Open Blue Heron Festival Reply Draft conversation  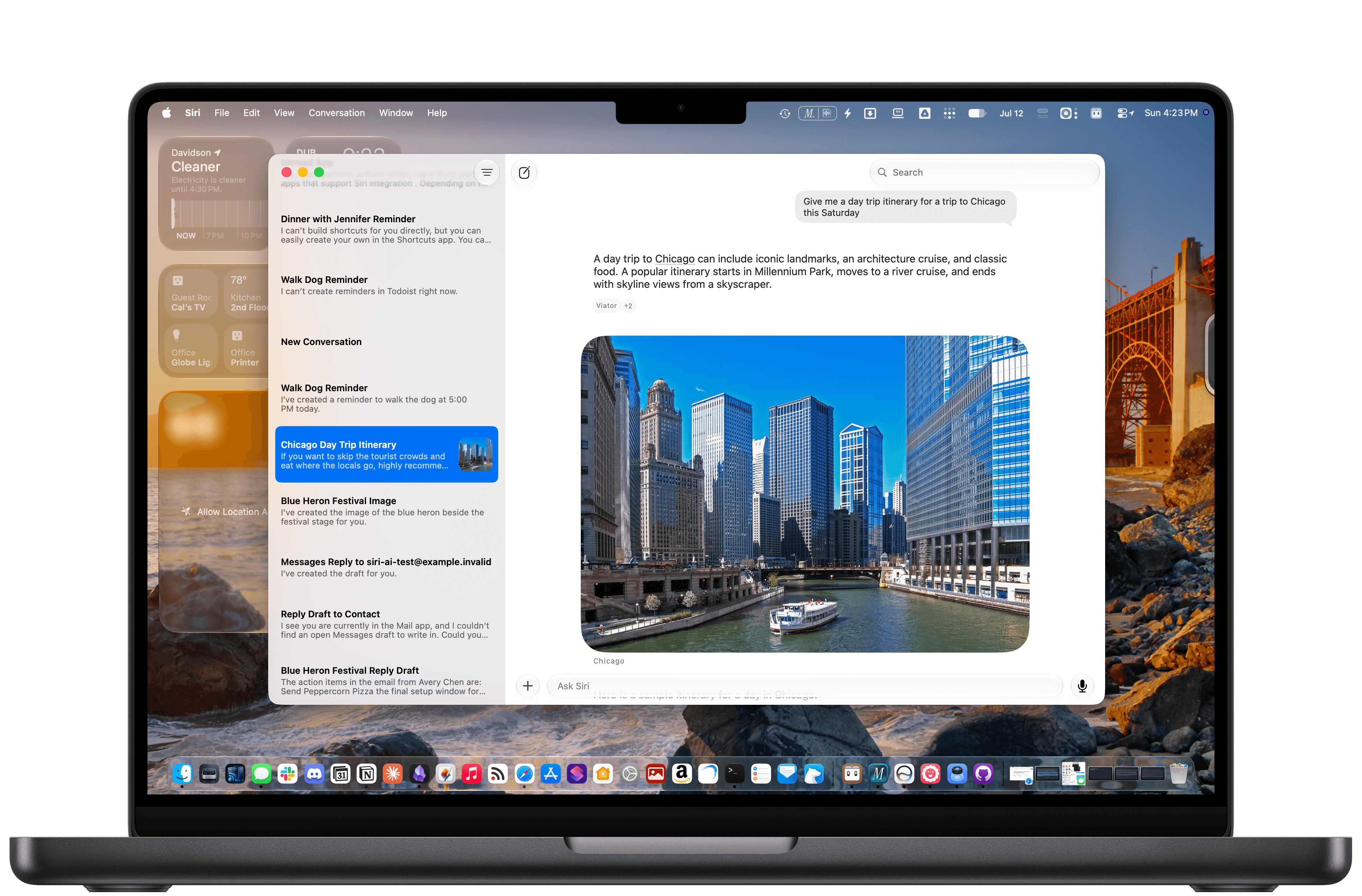tap(386, 680)
